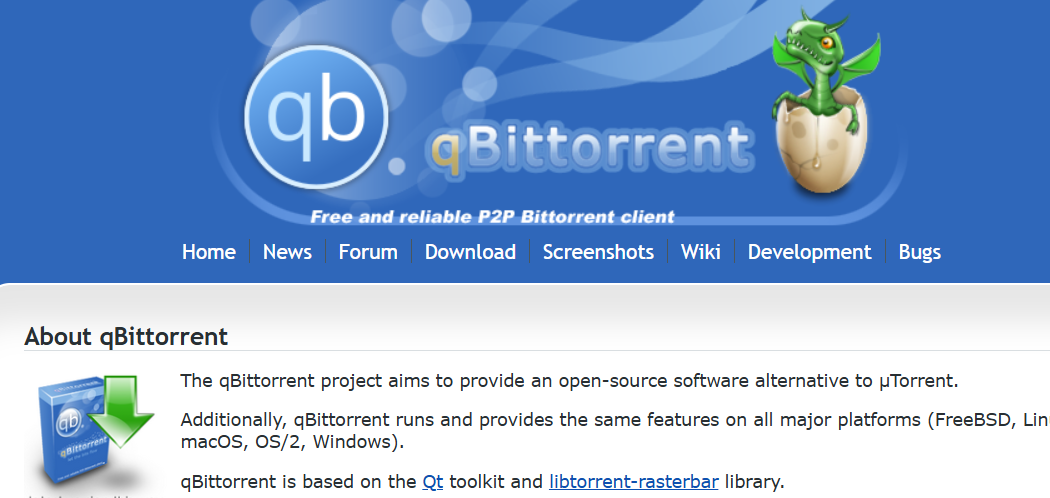Screen dimensions: 1050x498
Task: Follow the Qt toolkit link
Action: pos(432,481)
